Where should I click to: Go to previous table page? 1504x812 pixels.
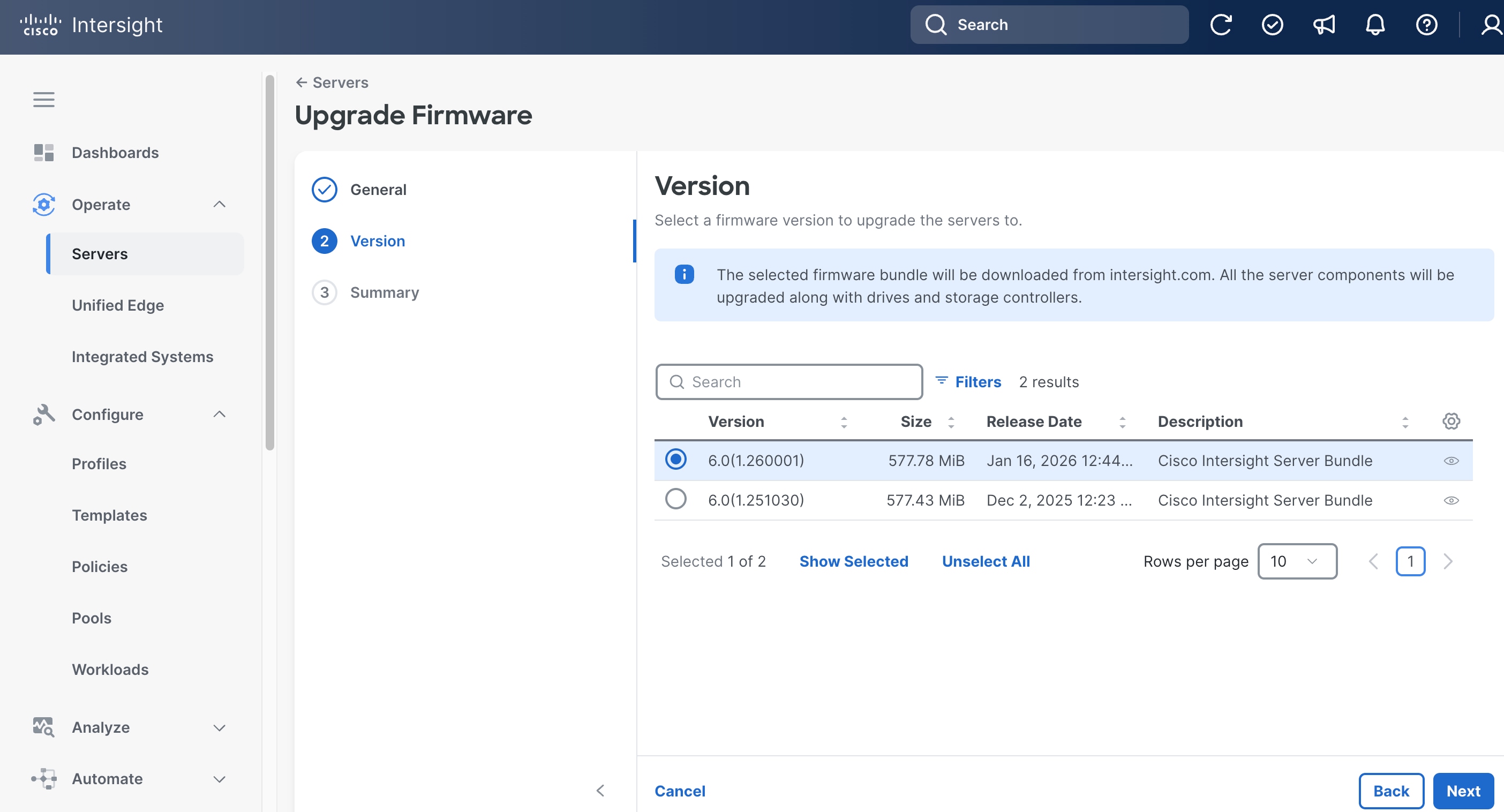pyautogui.click(x=1373, y=561)
